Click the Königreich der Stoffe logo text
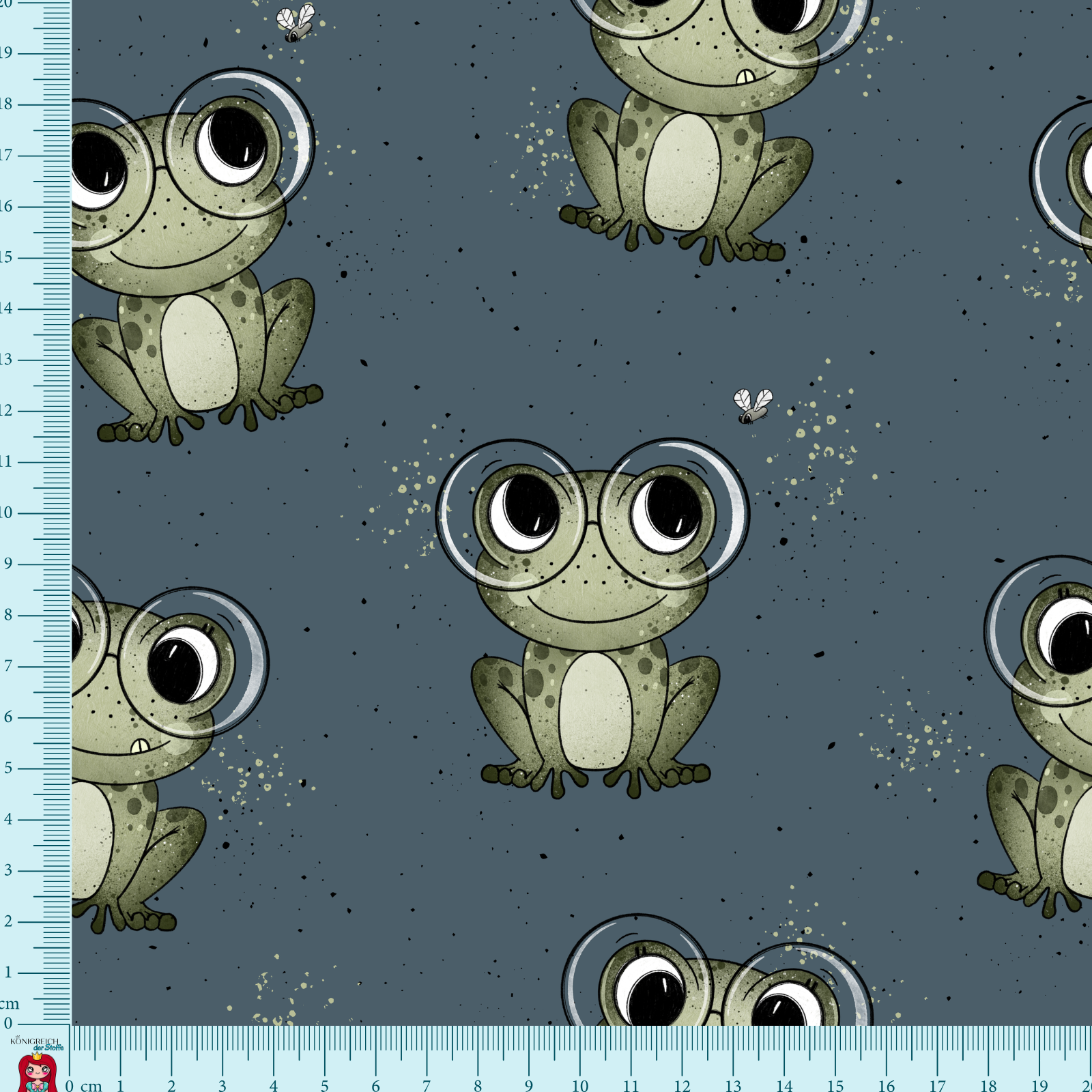The image size is (1092, 1092). click(36, 1044)
